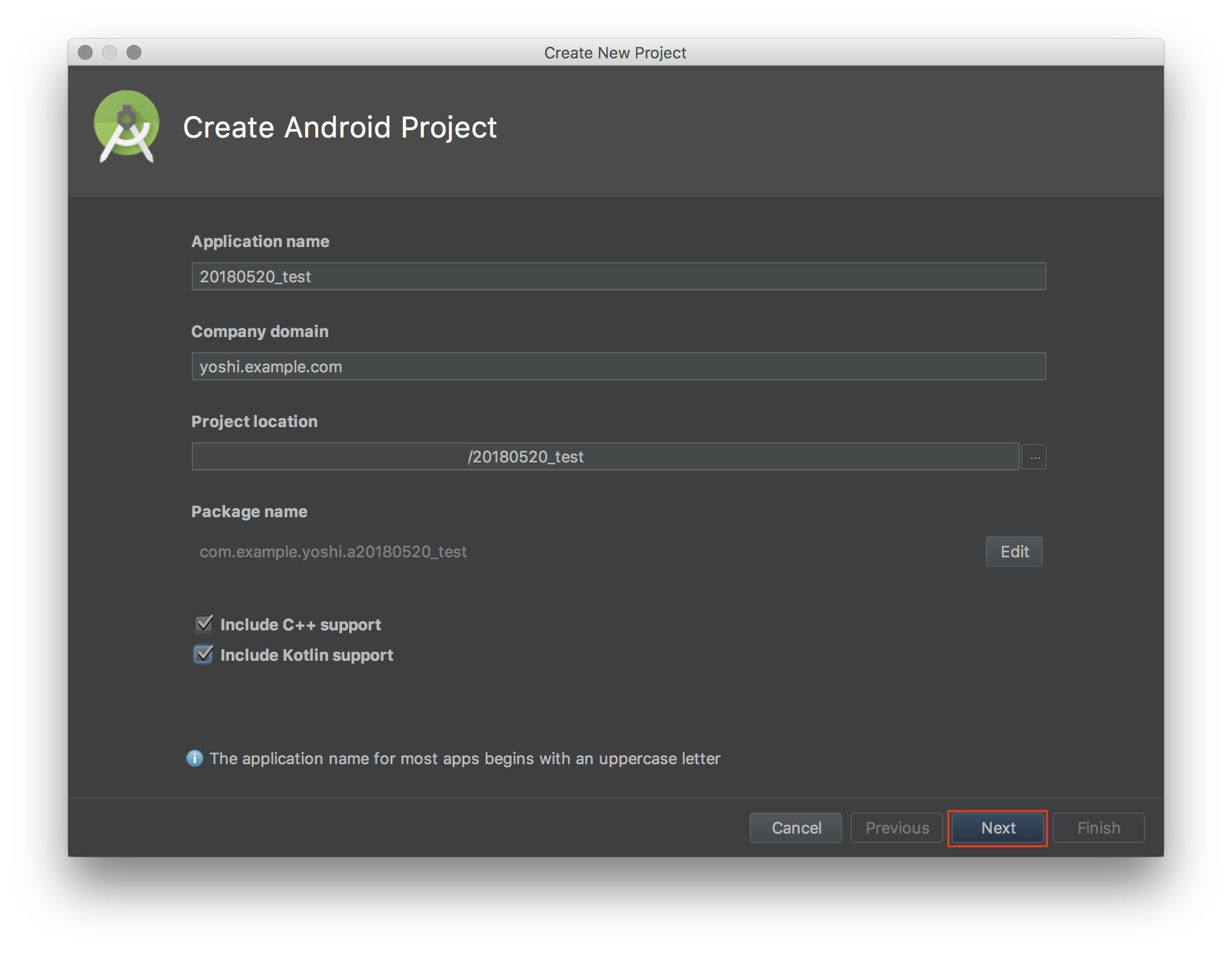The width and height of the screenshot is (1232, 954).
Task: Click Next to continue the wizard
Action: point(998,827)
